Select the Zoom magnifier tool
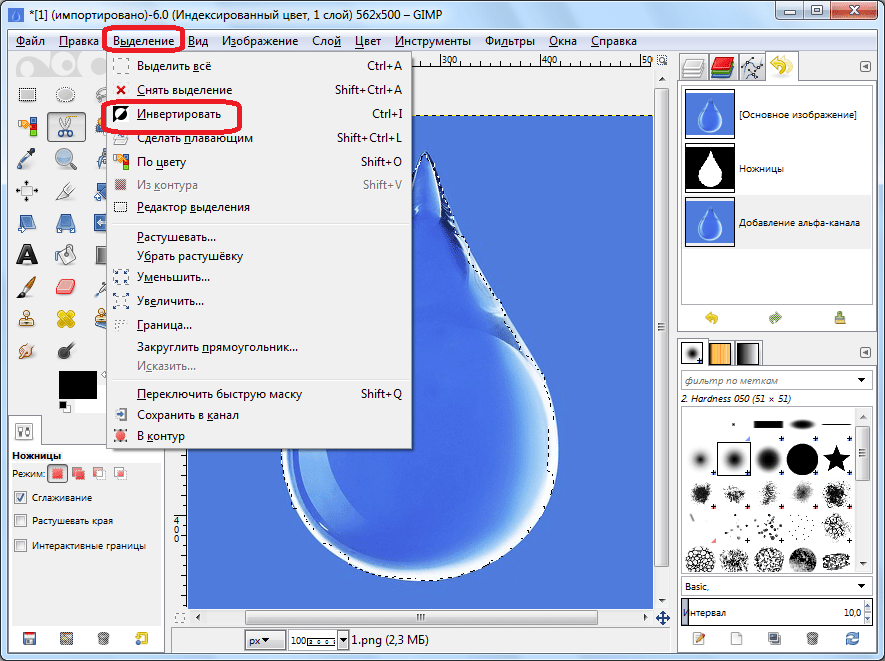Viewport: 885px width, 661px height. [65, 159]
